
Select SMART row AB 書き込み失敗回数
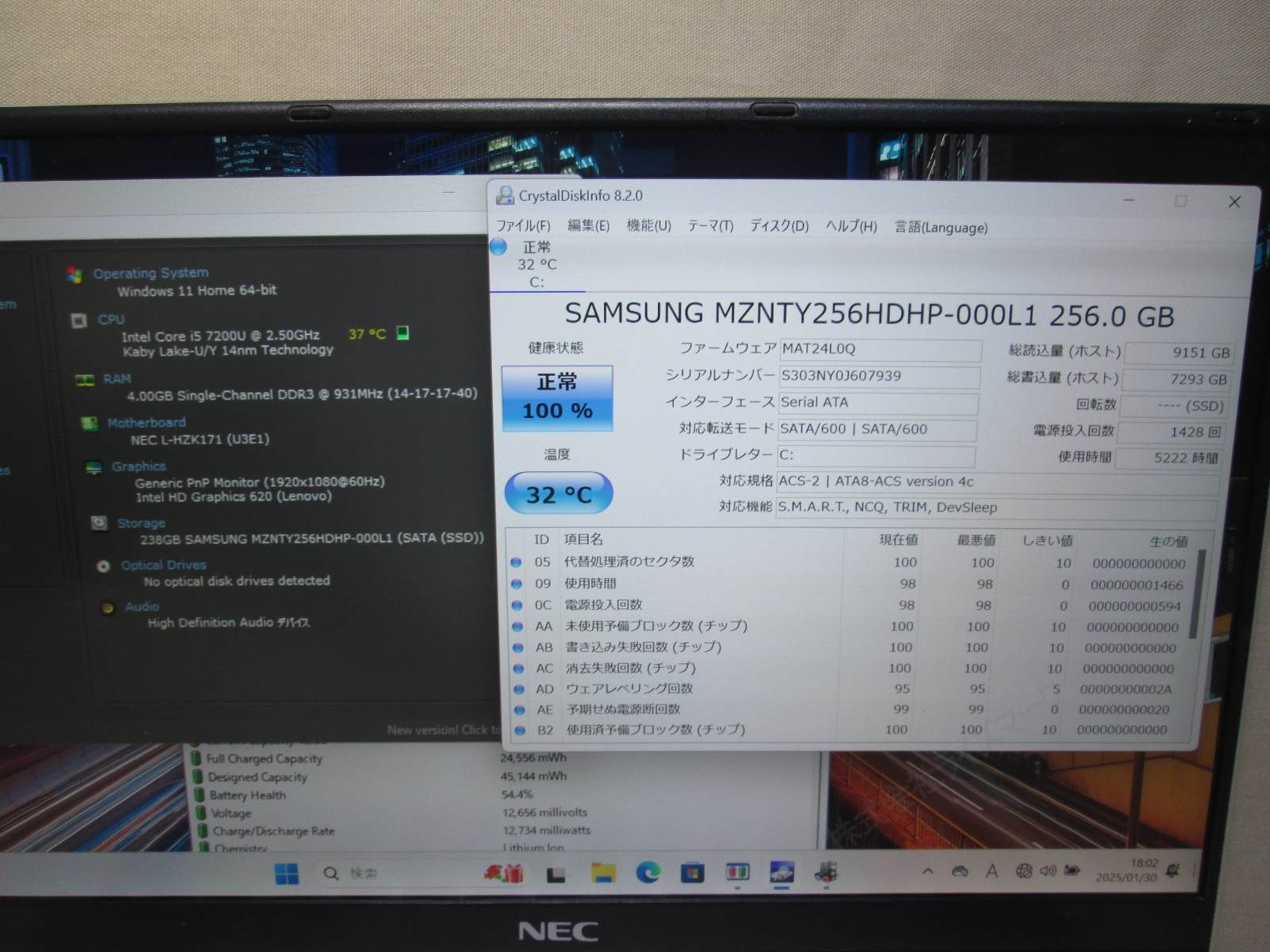coord(848,647)
